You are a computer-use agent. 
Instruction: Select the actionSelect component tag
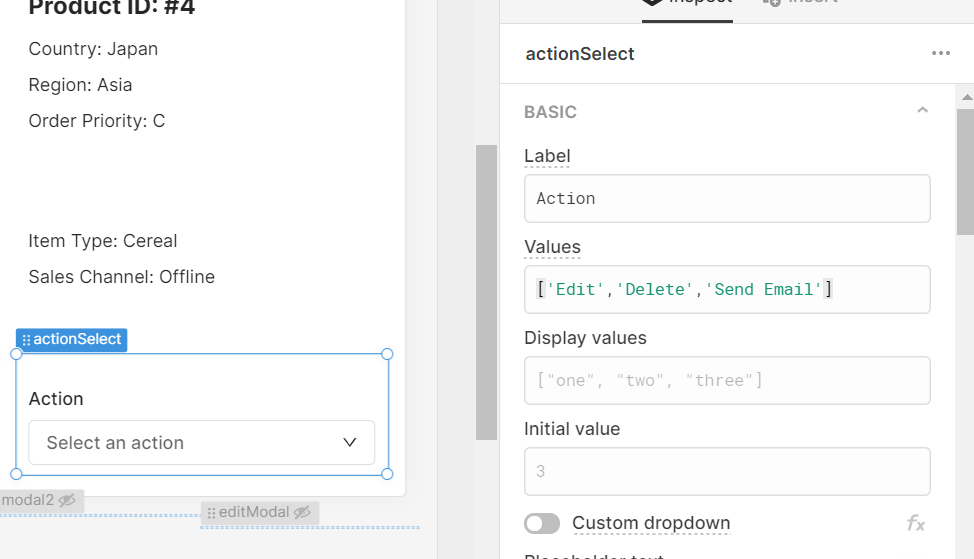point(71,340)
